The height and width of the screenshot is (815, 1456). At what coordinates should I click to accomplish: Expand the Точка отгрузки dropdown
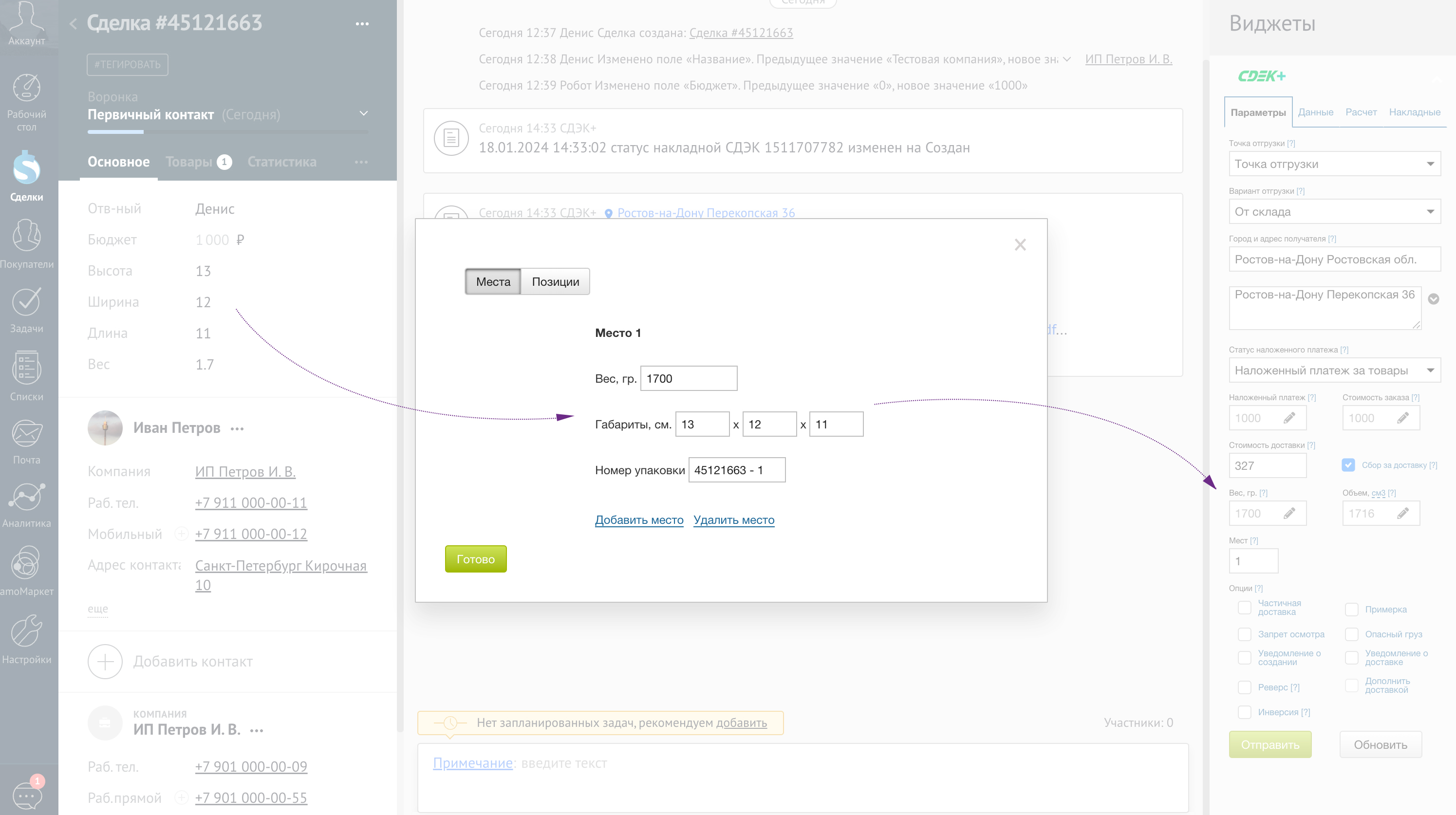pos(1334,164)
